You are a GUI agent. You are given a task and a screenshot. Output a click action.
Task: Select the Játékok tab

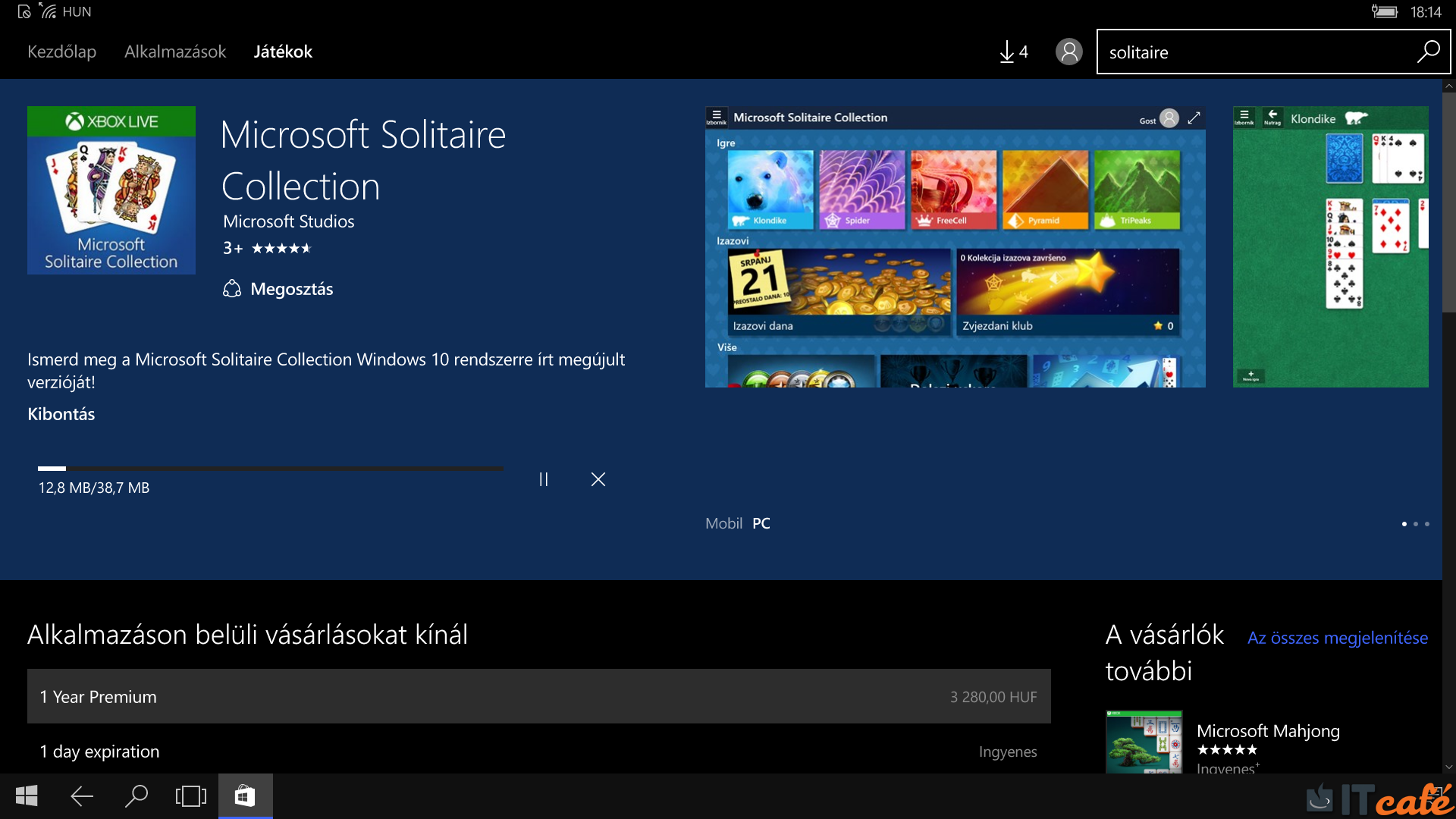click(283, 52)
